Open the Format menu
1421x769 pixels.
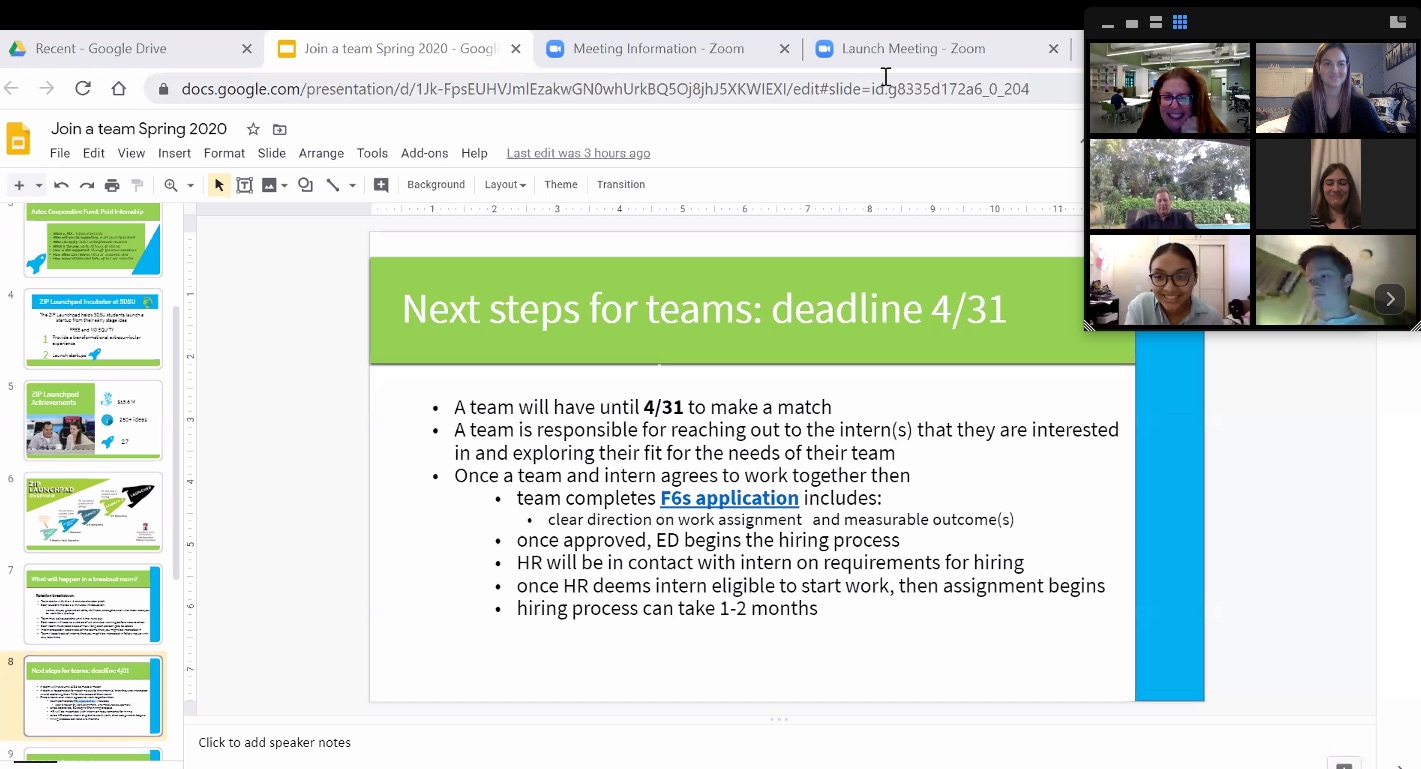tap(224, 153)
